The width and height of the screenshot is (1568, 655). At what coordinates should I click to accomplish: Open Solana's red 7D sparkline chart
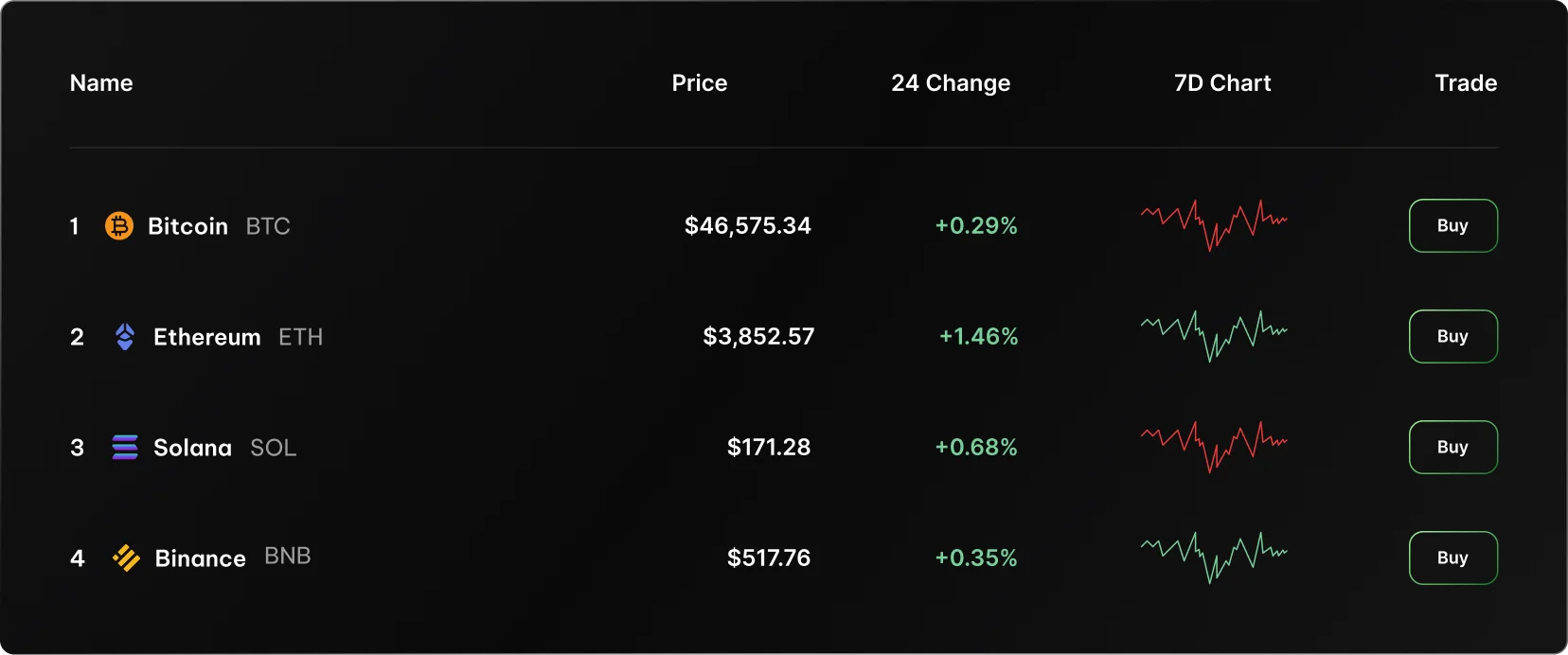pos(1214,447)
